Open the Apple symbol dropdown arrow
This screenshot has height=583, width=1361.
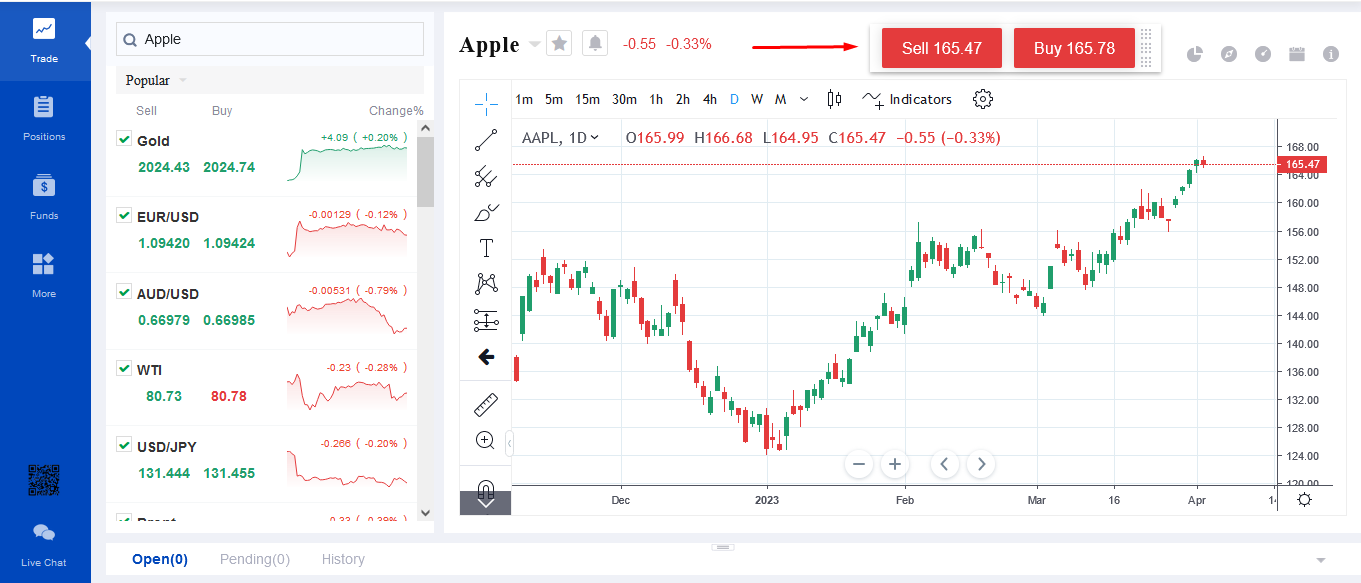click(x=535, y=44)
